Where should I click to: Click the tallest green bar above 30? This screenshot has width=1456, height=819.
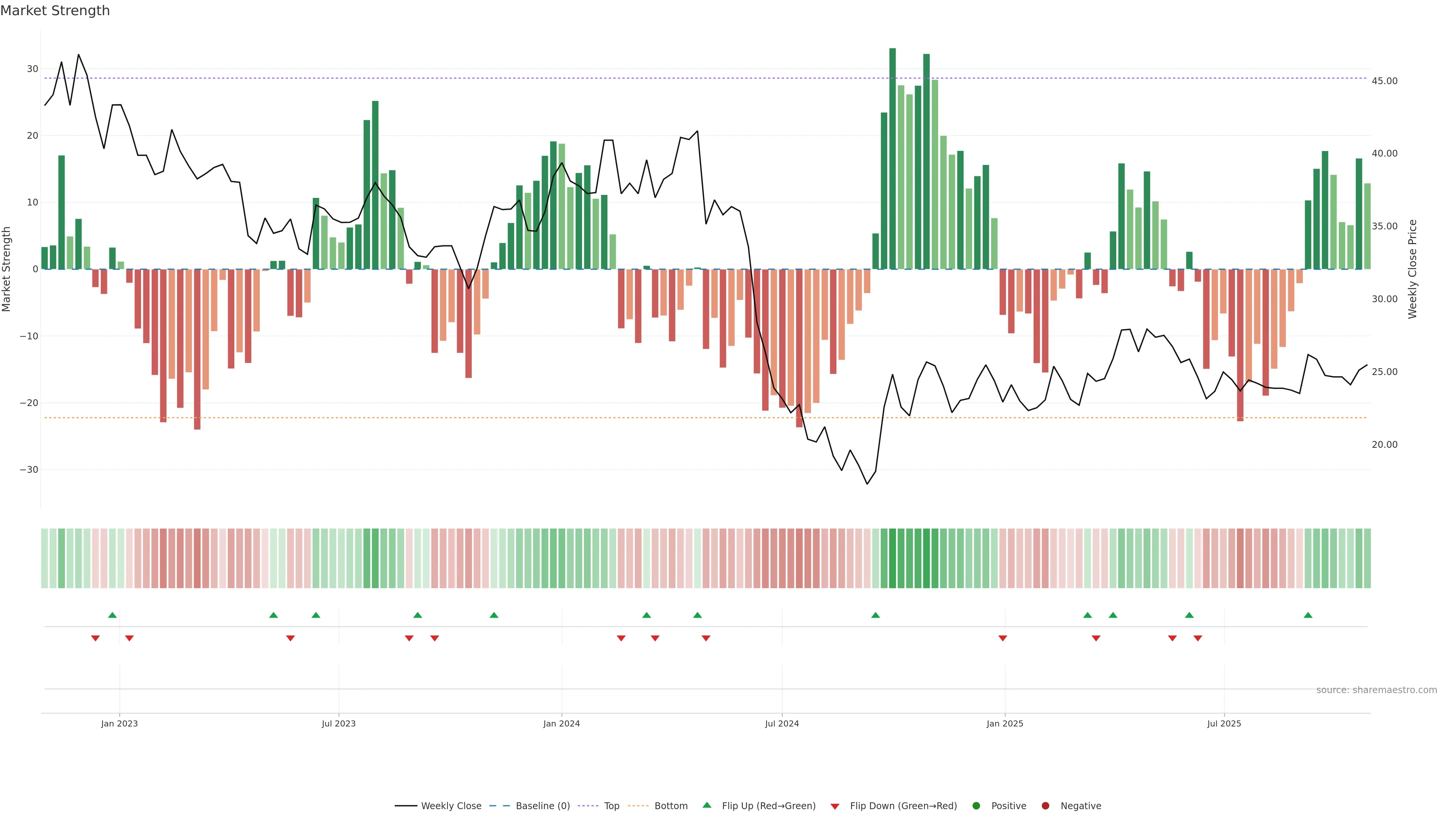tap(893, 158)
